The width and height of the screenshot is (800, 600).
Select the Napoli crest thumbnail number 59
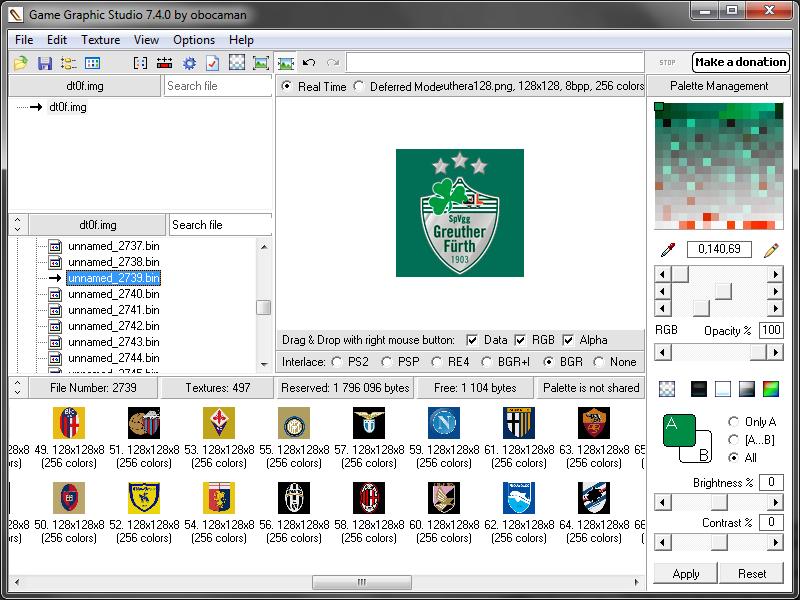[444, 423]
